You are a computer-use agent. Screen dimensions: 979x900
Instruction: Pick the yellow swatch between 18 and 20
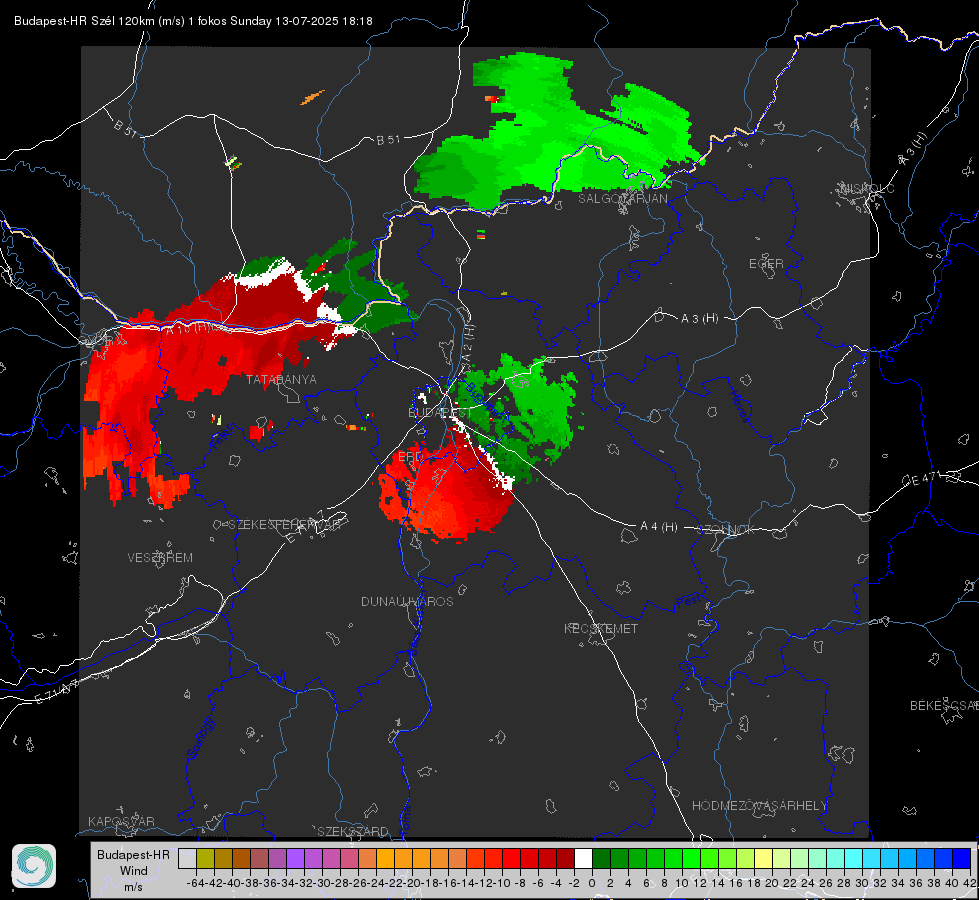coord(764,858)
